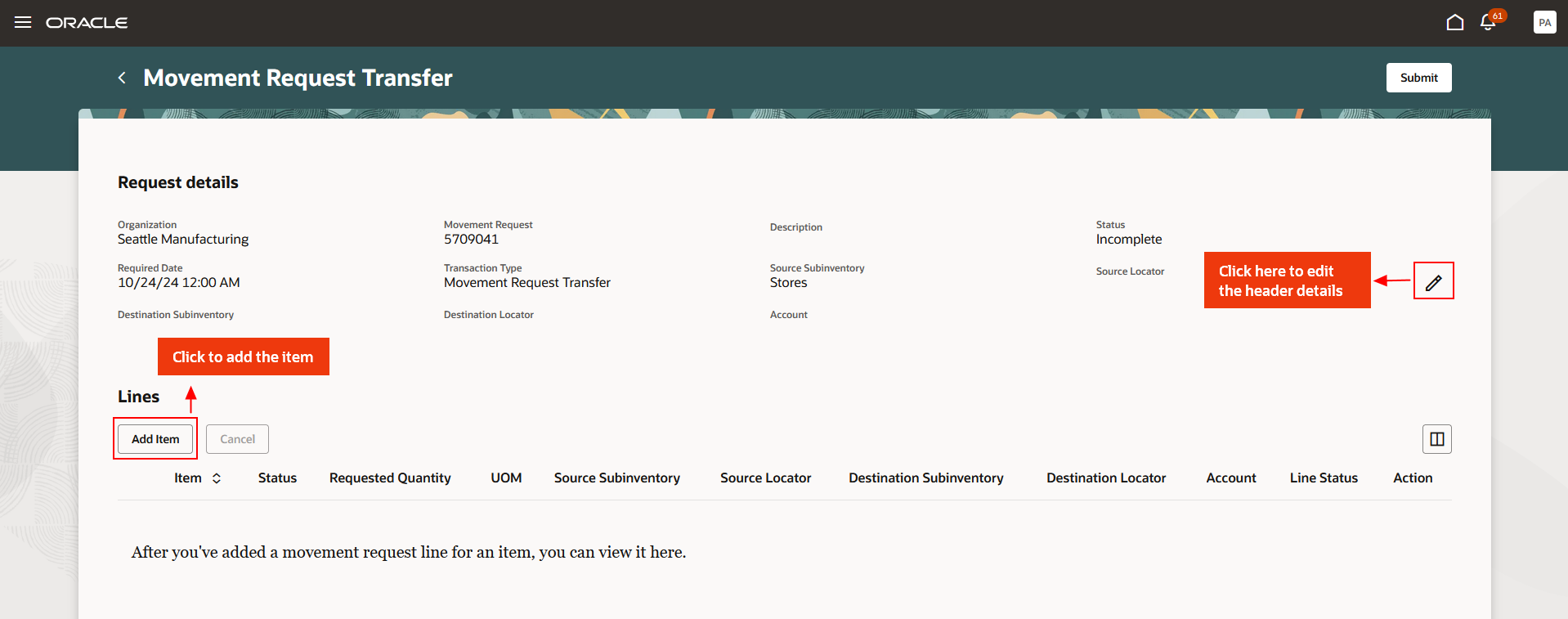Image resolution: width=1568 pixels, height=619 pixels.
Task: Click the Cancel button in Lines
Action: click(x=237, y=439)
